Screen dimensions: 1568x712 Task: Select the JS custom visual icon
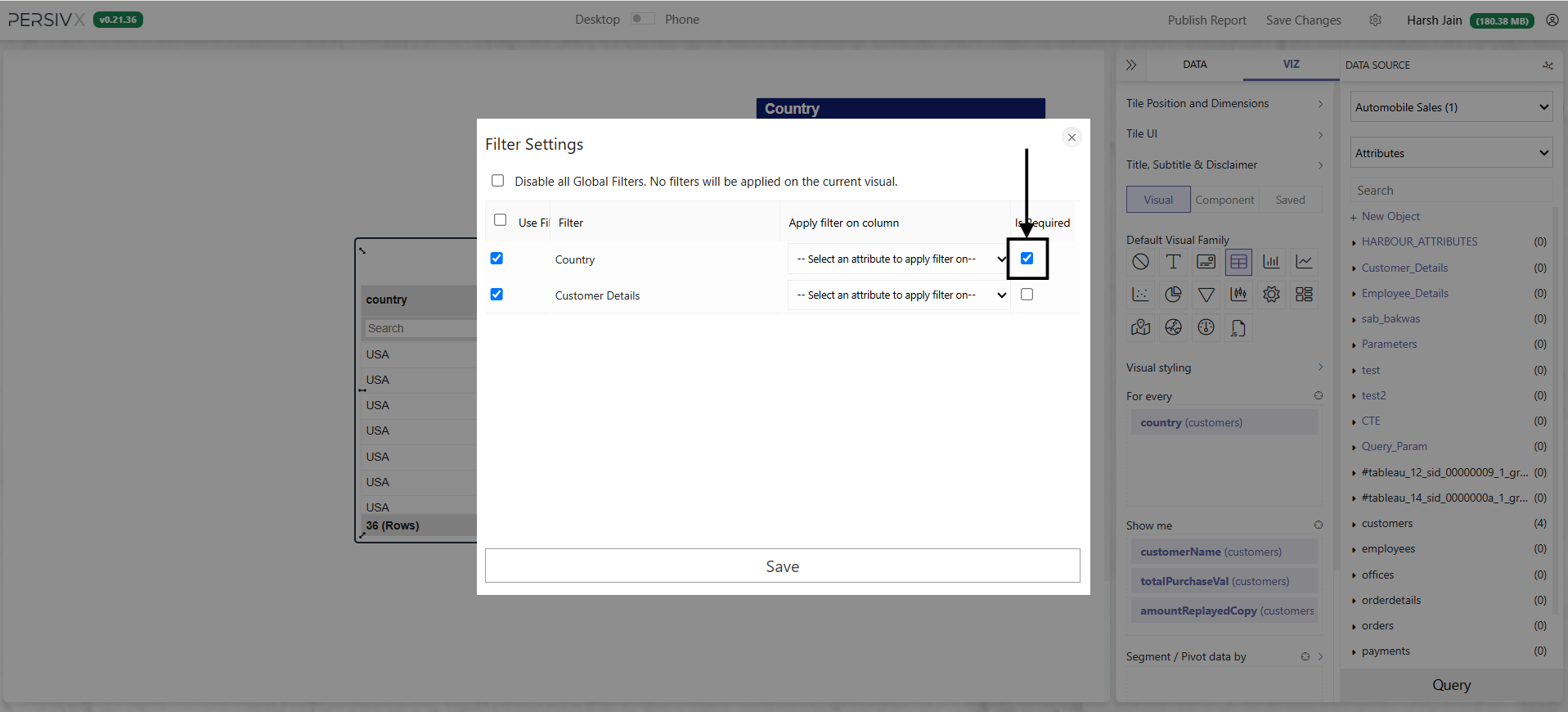[x=1238, y=327]
